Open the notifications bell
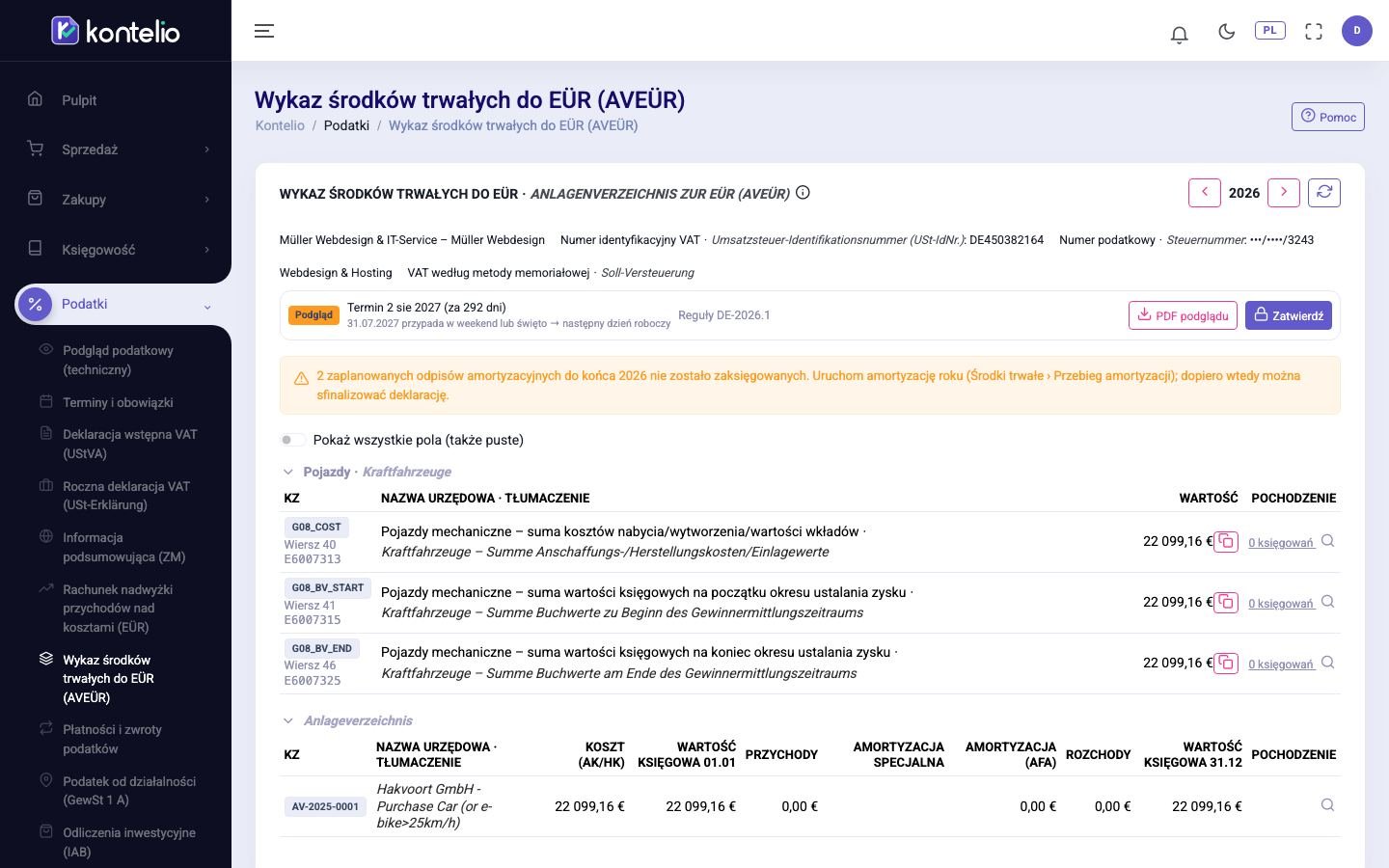This screenshot has height=868, width=1389. [x=1179, y=34]
